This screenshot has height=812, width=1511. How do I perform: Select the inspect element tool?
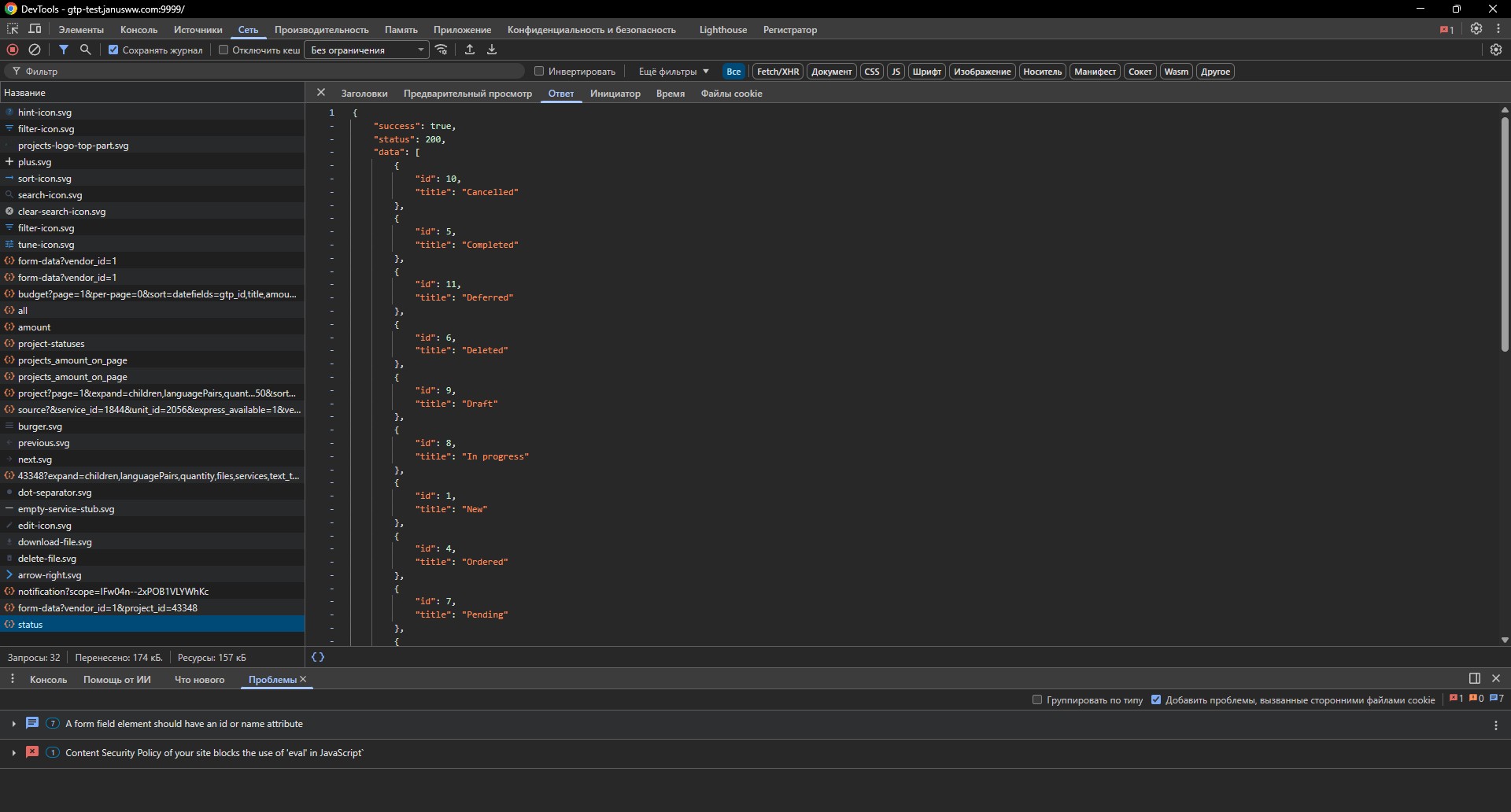pos(12,28)
